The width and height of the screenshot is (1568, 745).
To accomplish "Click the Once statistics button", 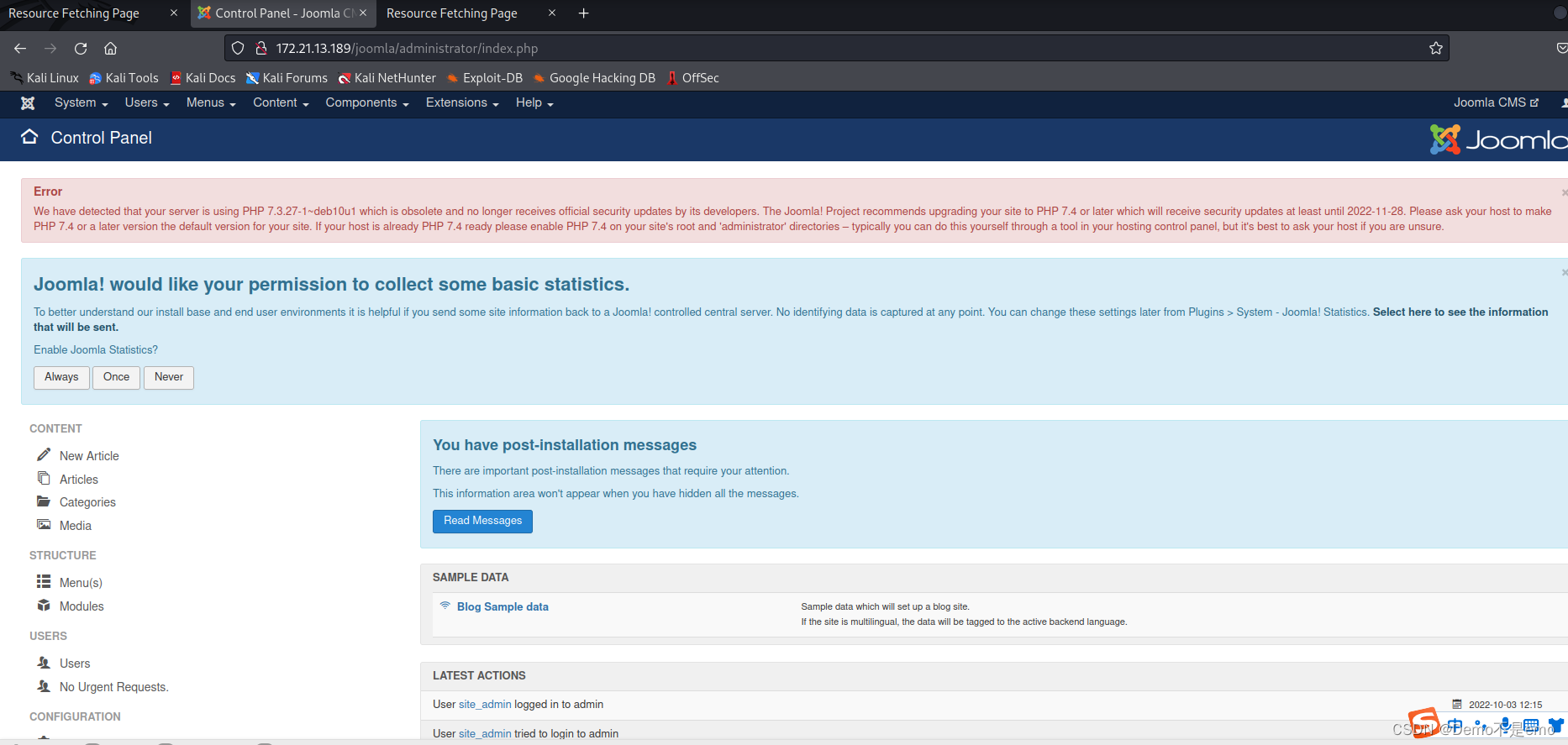I will (116, 377).
